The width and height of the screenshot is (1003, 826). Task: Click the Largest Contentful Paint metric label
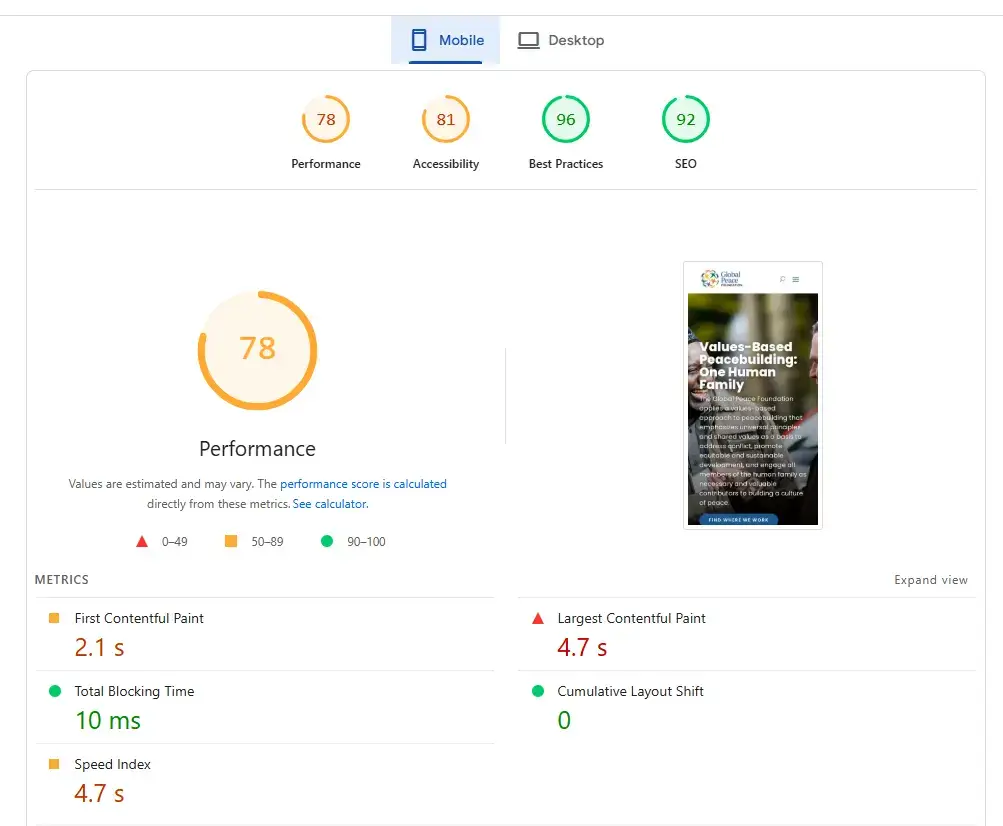631,619
